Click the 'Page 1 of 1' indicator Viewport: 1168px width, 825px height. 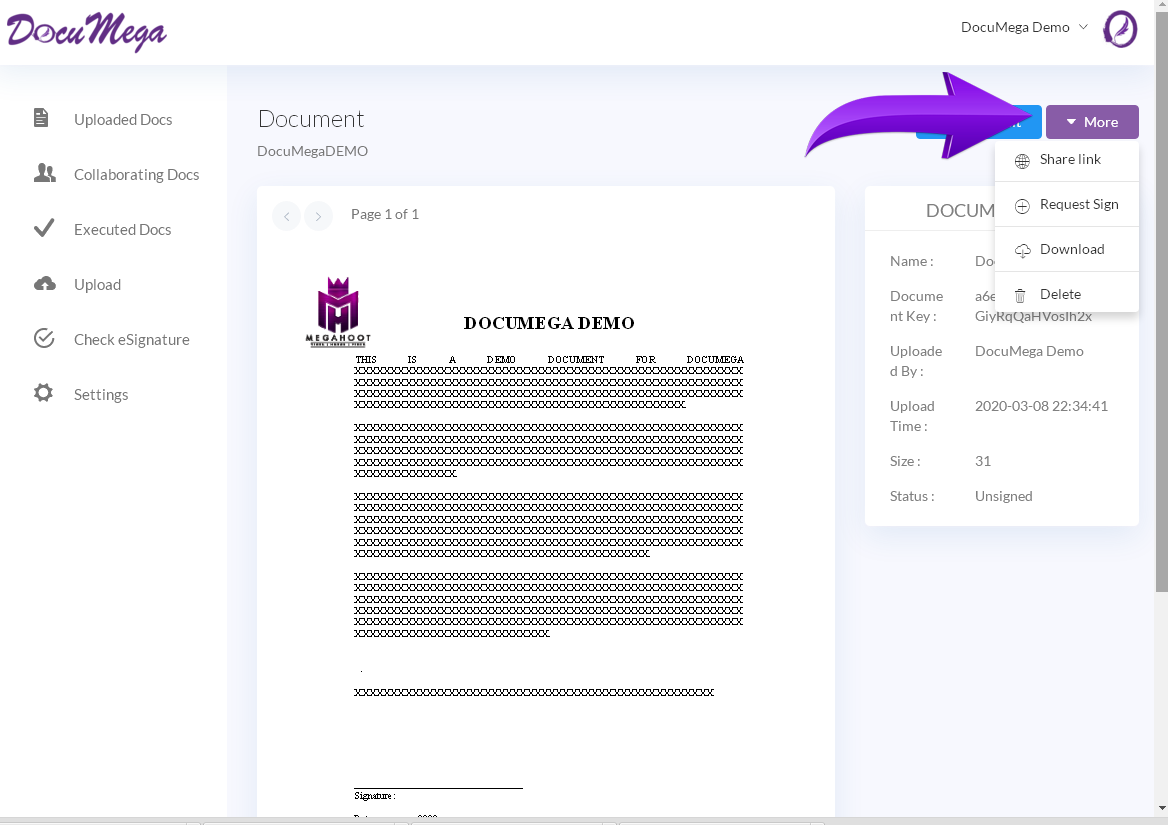coord(384,214)
